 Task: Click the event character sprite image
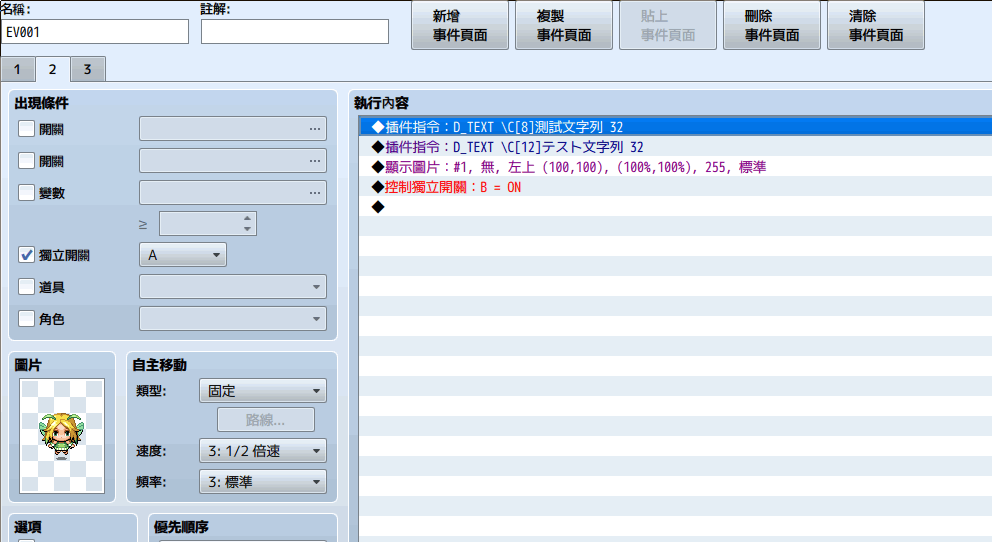click(x=62, y=436)
